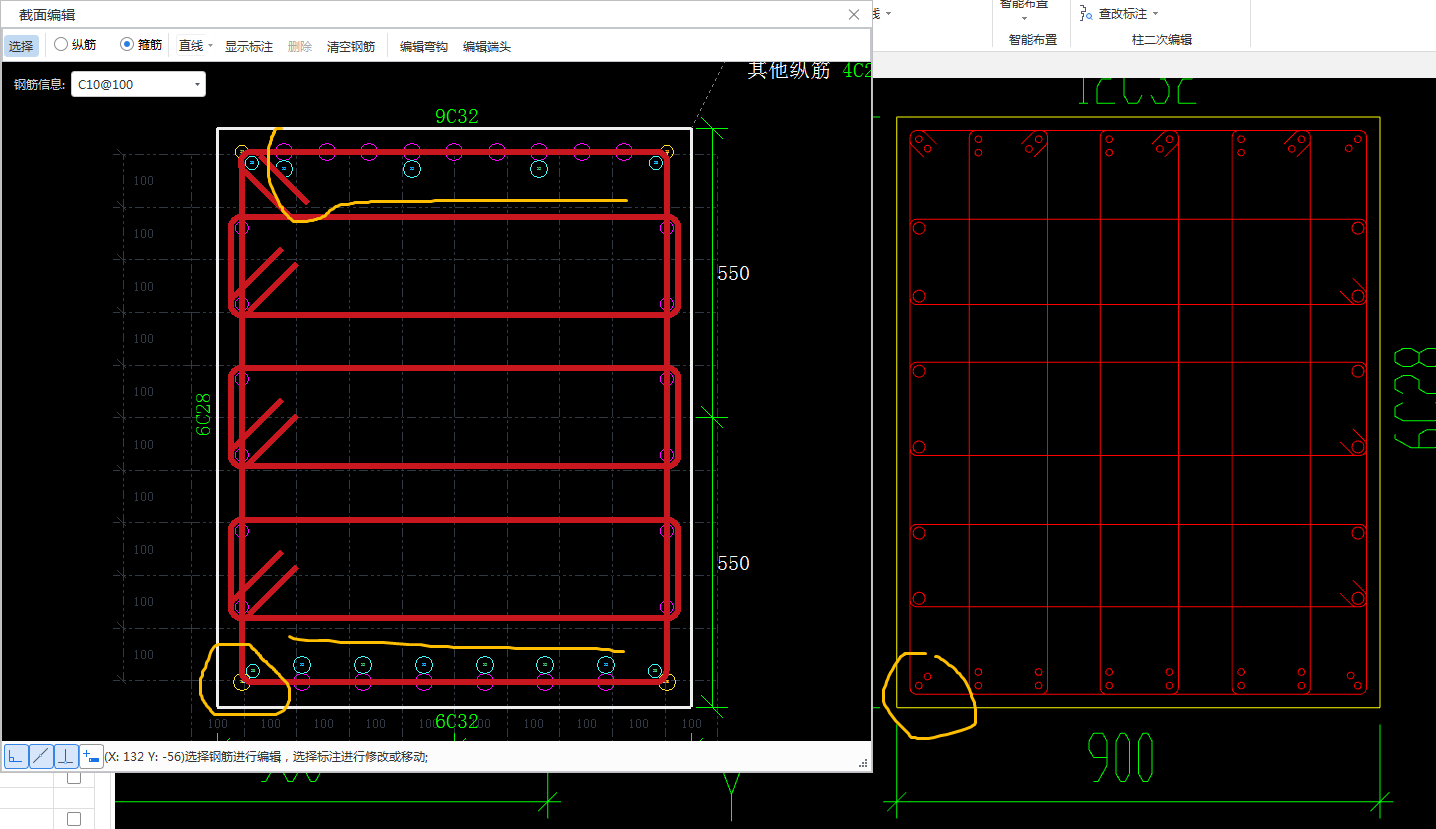Click the dynamic coordinate input icon

[91, 757]
